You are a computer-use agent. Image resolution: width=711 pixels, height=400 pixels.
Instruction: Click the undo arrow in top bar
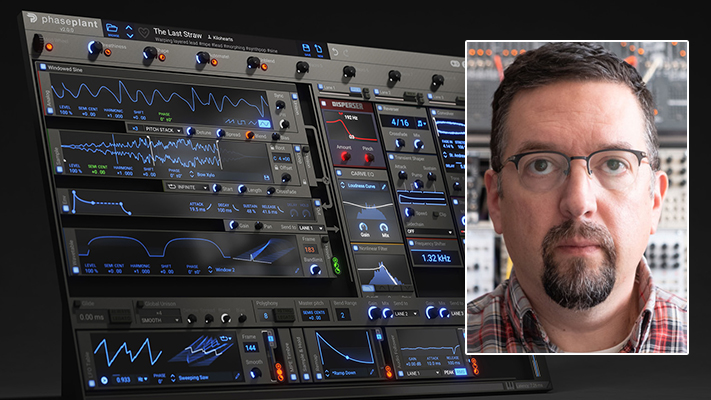336,50
